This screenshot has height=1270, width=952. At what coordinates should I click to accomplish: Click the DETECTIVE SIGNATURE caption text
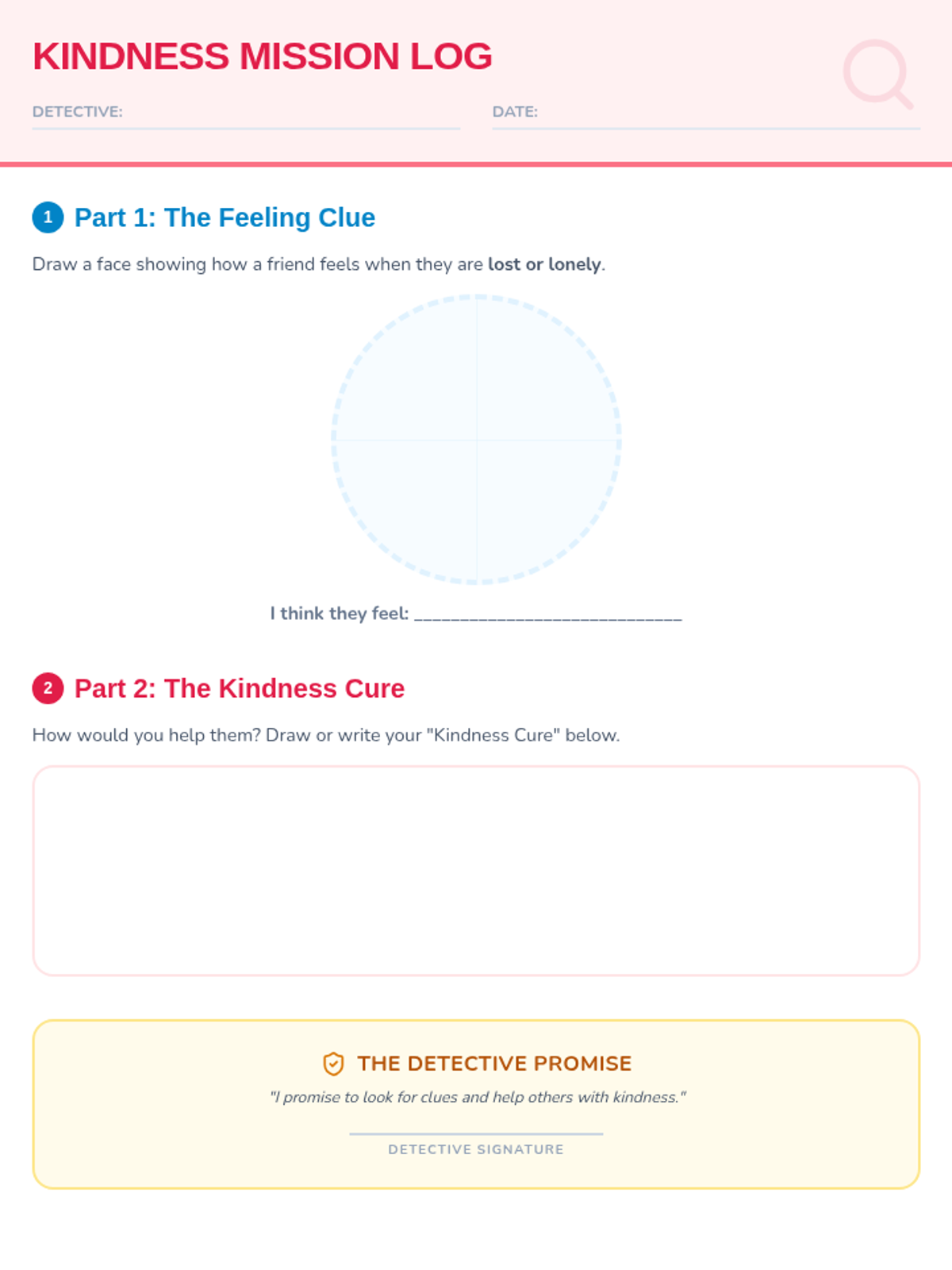coord(476,1149)
